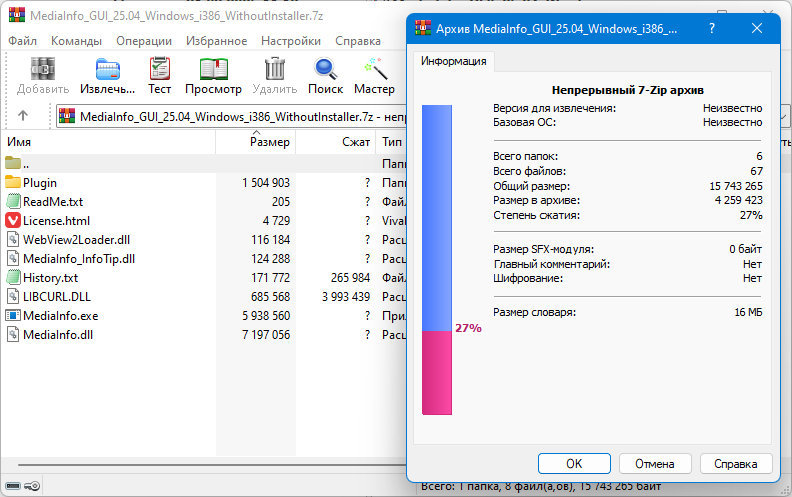Viewport: 792px width, 497px height.
Task: Open the Команды menu
Action: click(76, 41)
